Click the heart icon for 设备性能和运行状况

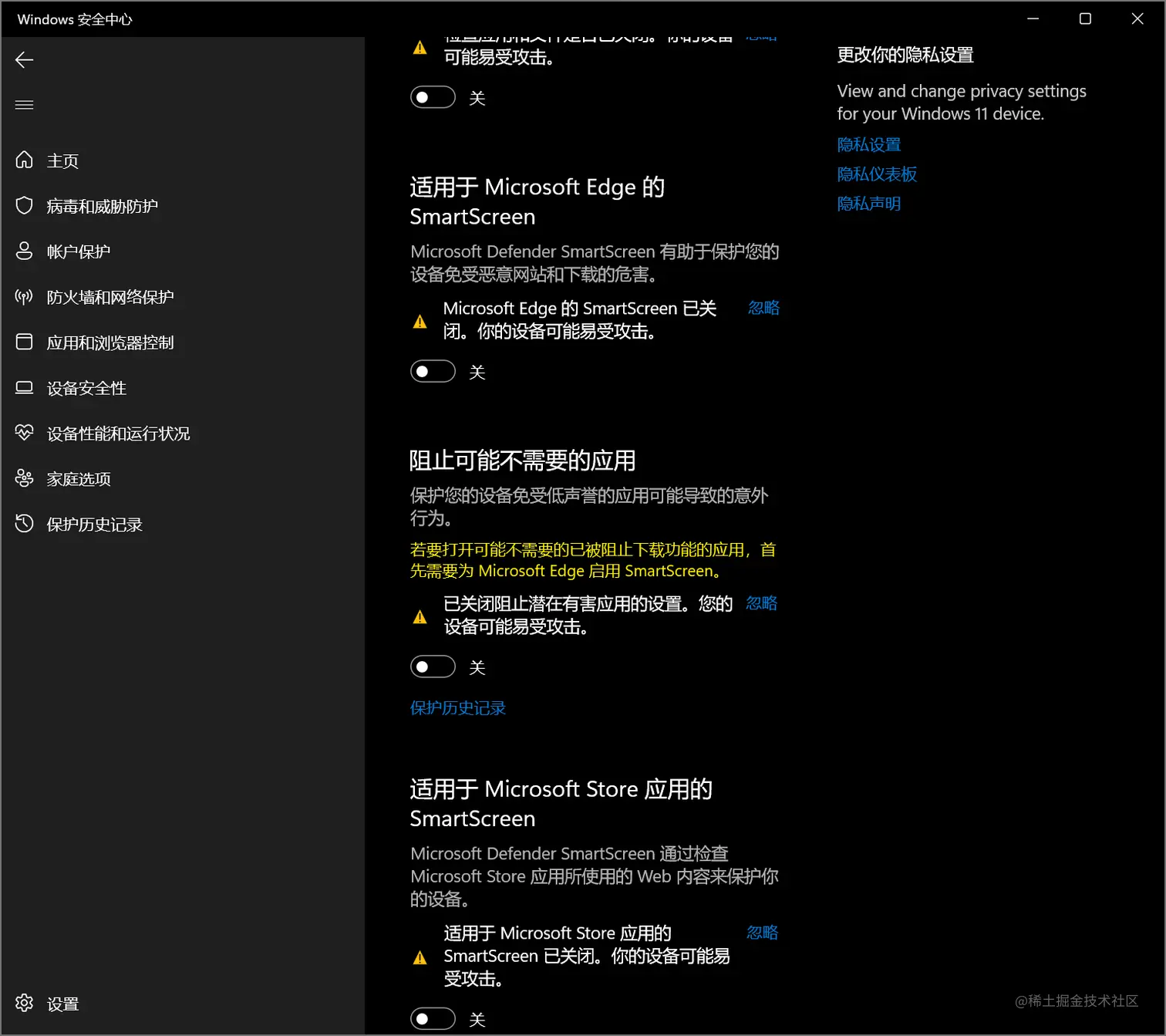[x=24, y=433]
